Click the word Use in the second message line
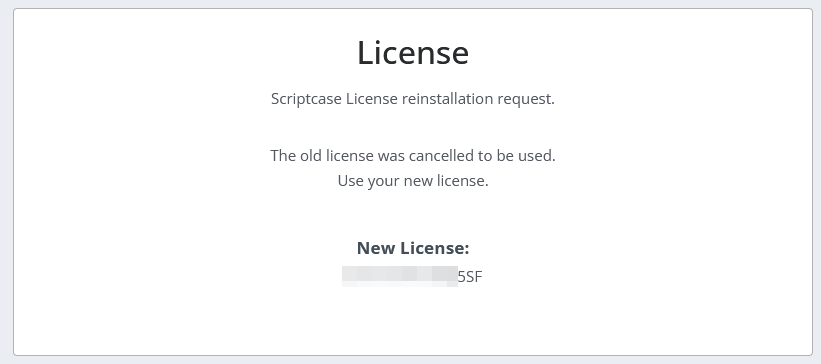The height and width of the screenshot is (364, 821). pyautogui.click(x=350, y=181)
